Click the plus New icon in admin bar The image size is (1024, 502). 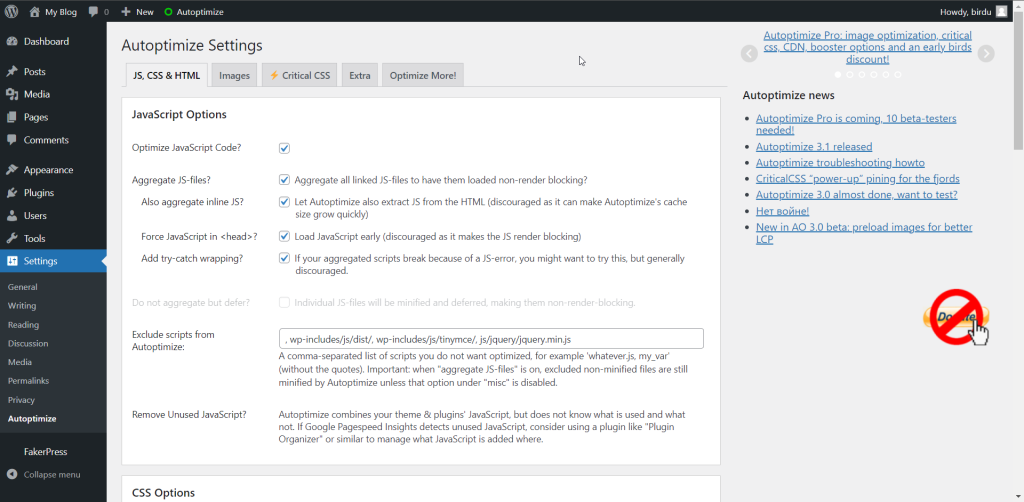pyautogui.click(x=126, y=11)
